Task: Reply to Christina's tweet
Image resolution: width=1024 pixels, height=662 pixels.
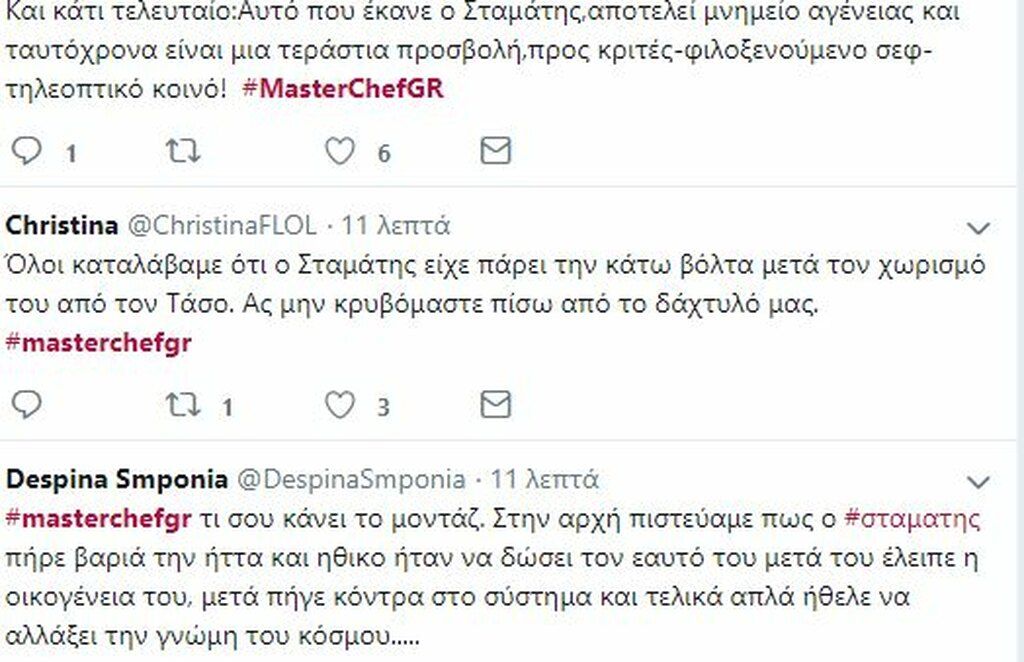Action: click(x=27, y=405)
